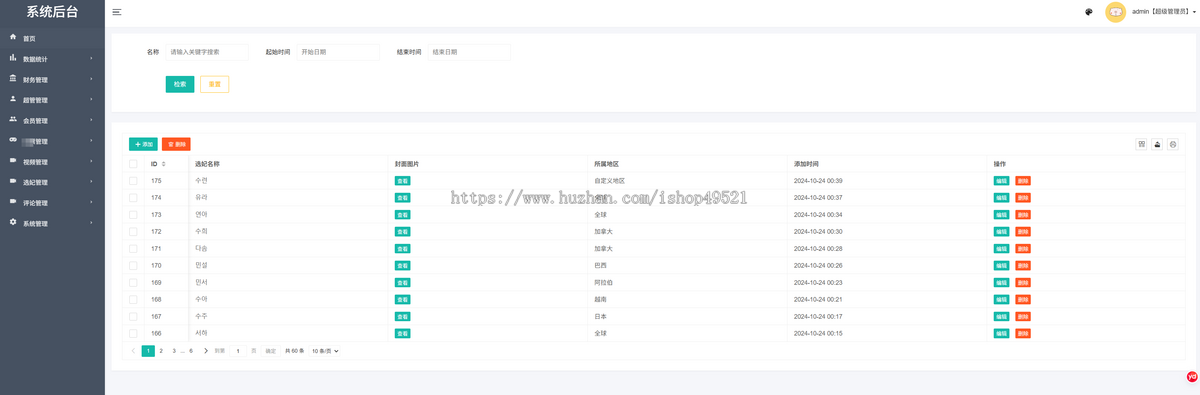Screen dimensions: 1200x395
Task: Focus the 起始时间 start date field
Action: click(x=338, y=52)
